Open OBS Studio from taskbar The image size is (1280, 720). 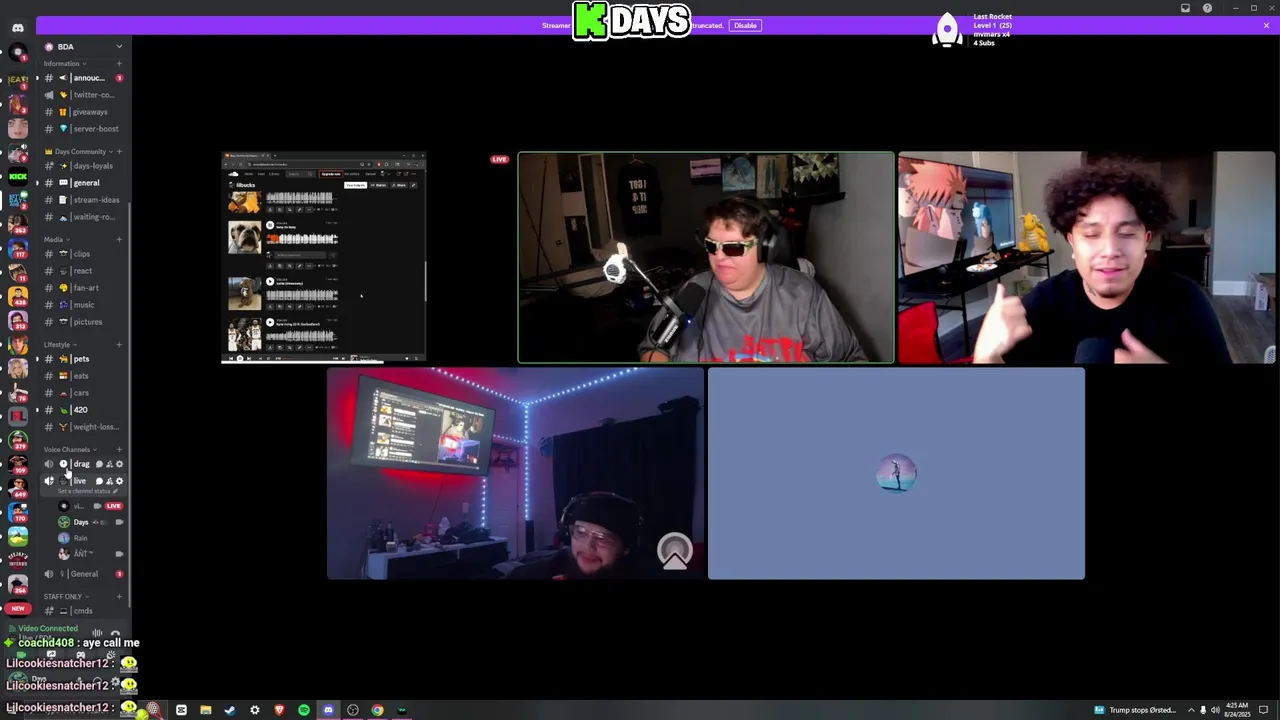pos(352,710)
